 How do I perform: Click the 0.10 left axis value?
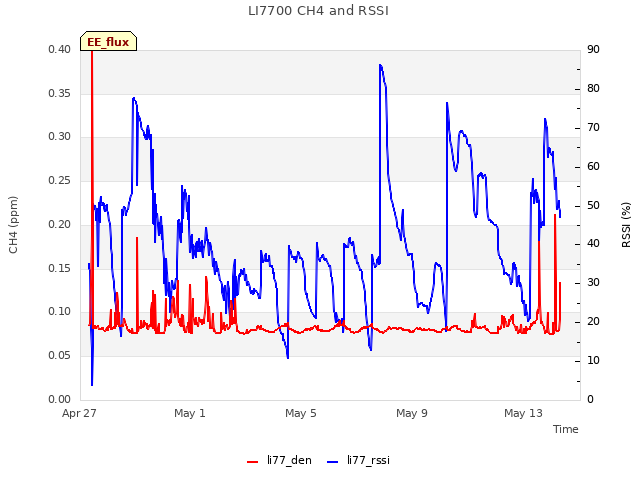tap(60, 311)
